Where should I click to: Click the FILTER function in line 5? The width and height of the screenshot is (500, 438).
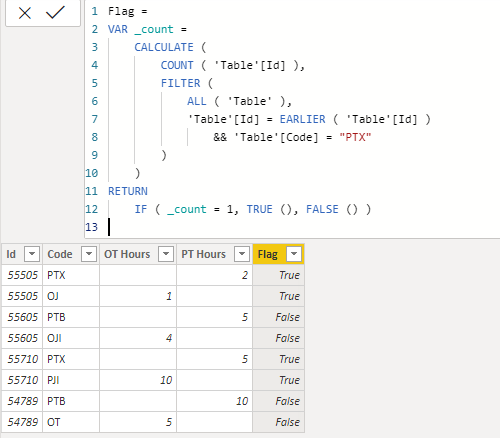180,83
